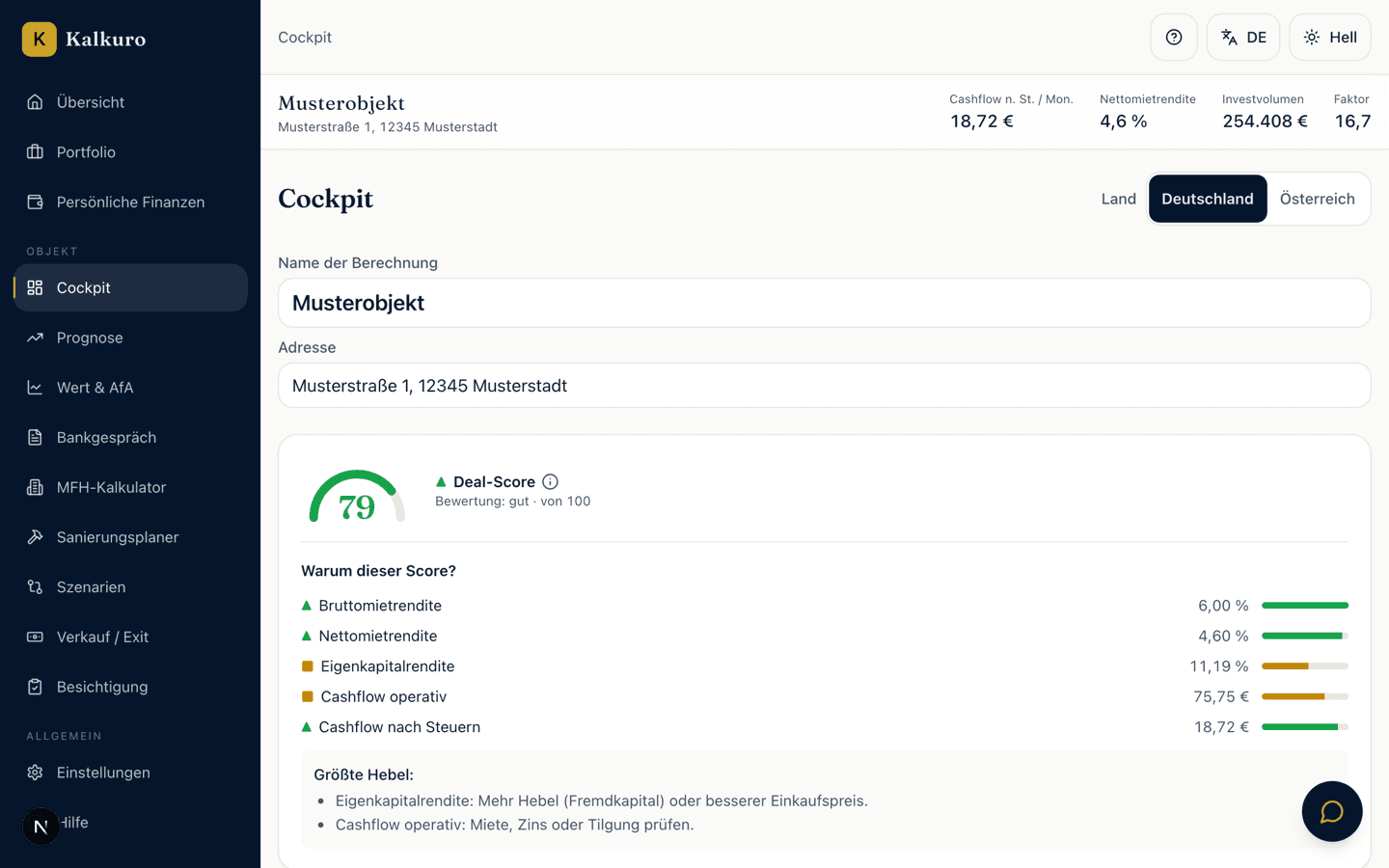Image resolution: width=1389 pixels, height=868 pixels.
Task: Click the Verkauf / Exit banknote icon
Action: tap(35, 637)
